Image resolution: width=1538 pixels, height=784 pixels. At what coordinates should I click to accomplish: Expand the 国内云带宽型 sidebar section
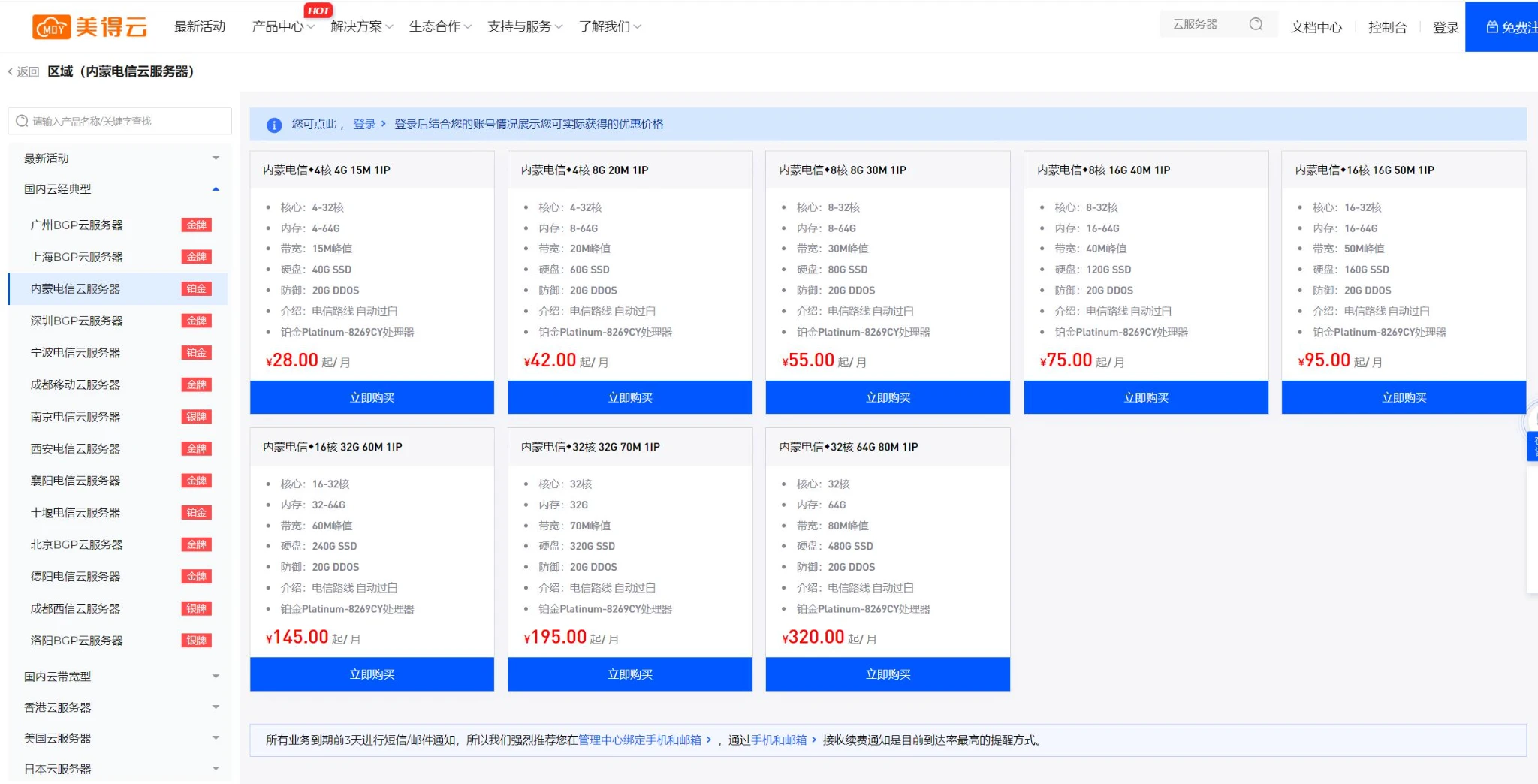[216, 677]
